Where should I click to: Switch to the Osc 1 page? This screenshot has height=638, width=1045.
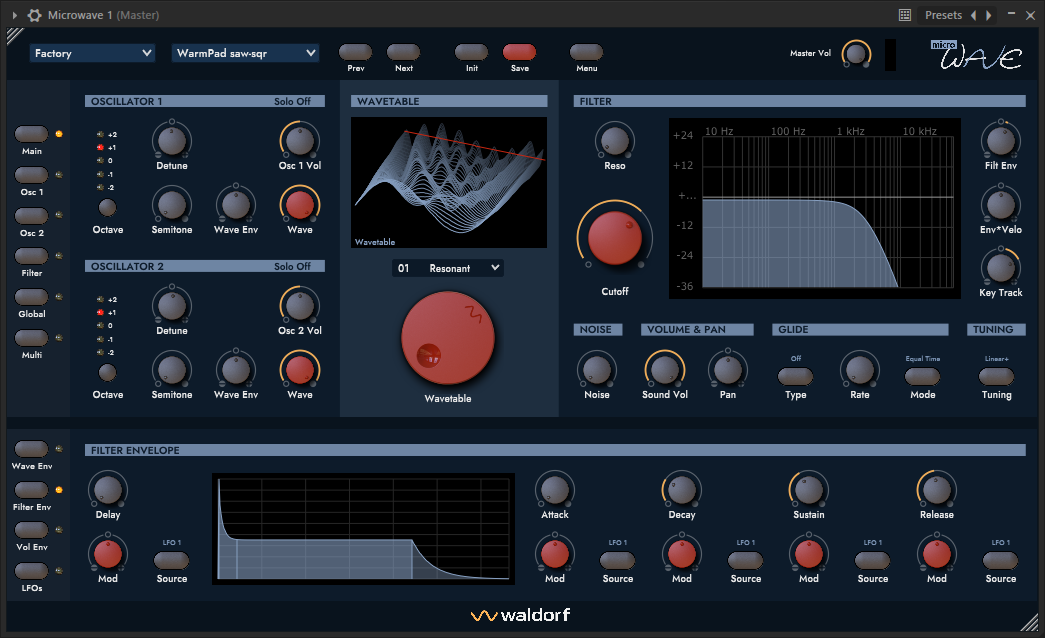[32, 175]
